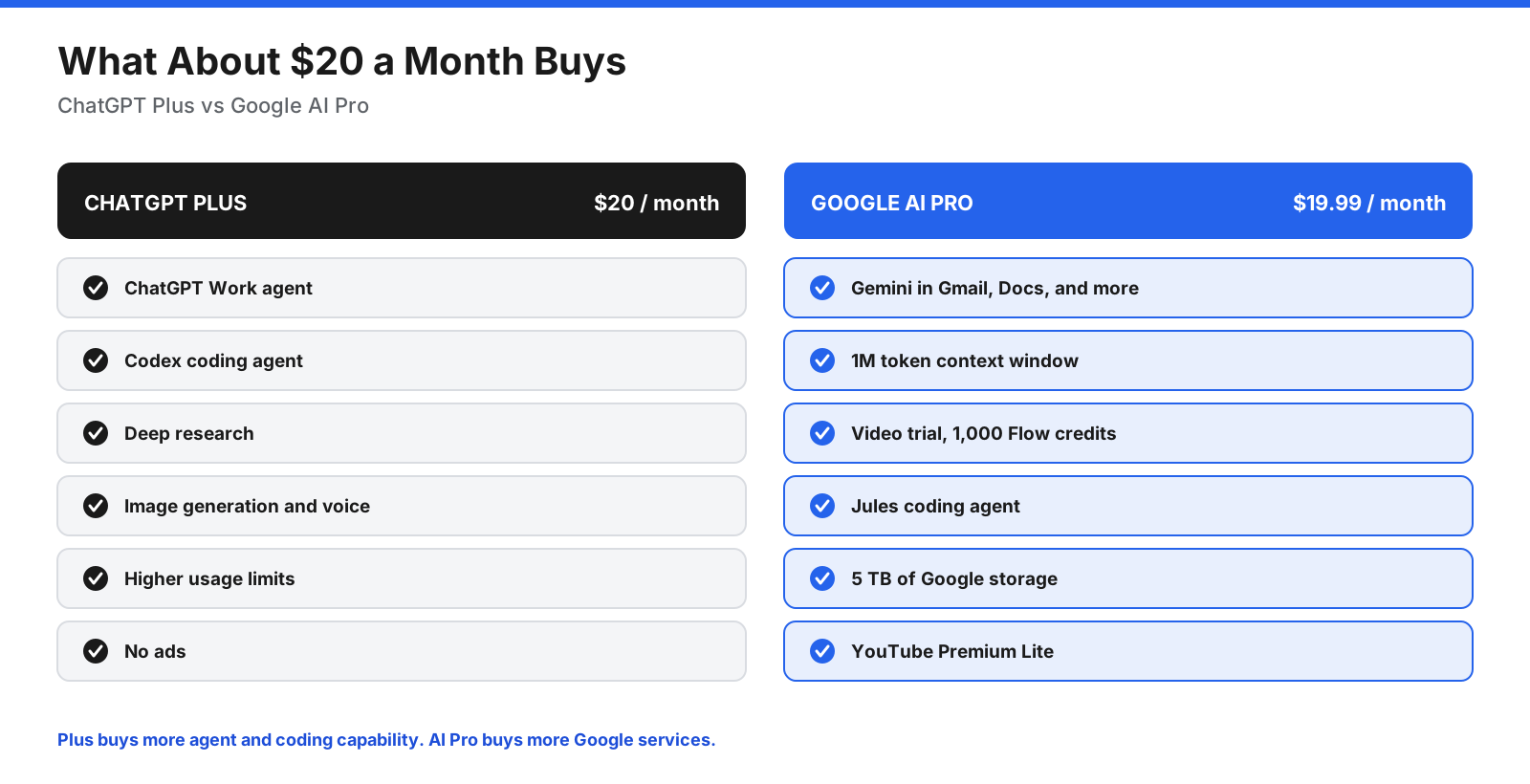Viewport: 1530px width, 784px height.
Task: Click the checkmark icon beside ChatGPT Work agent
Action: 96,288
